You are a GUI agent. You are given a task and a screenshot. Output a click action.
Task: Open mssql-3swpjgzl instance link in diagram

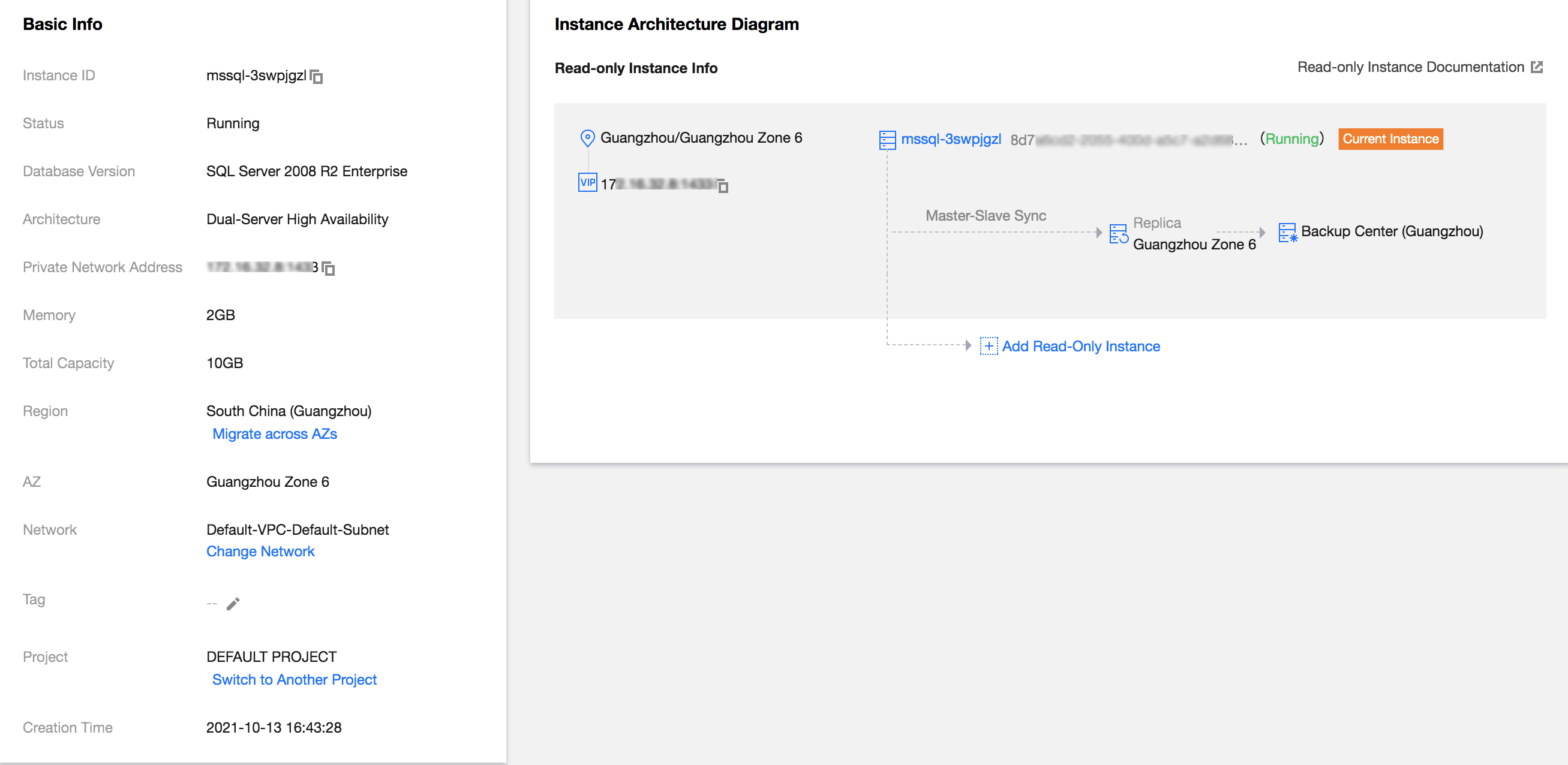click(x=951, y=139)
